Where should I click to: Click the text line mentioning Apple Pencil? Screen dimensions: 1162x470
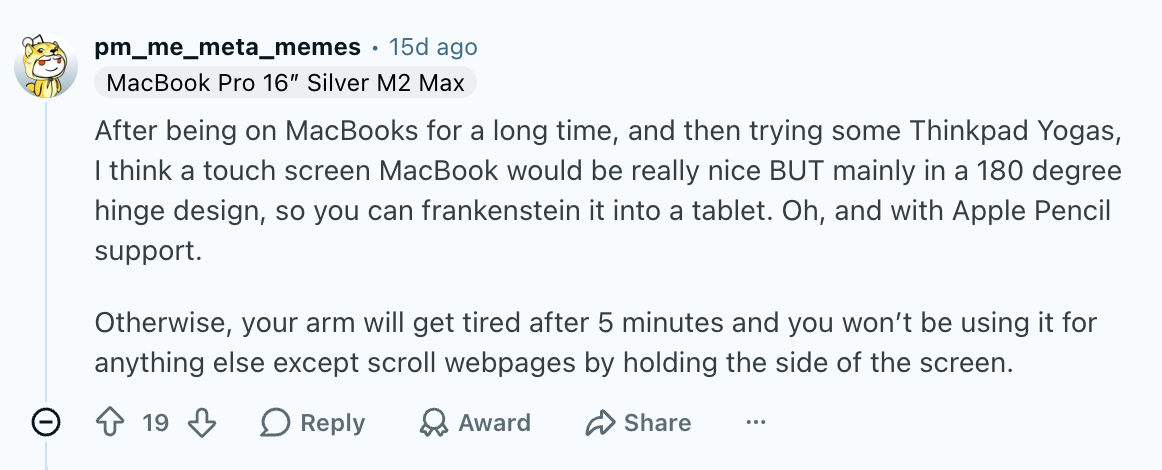coord(602,212)
